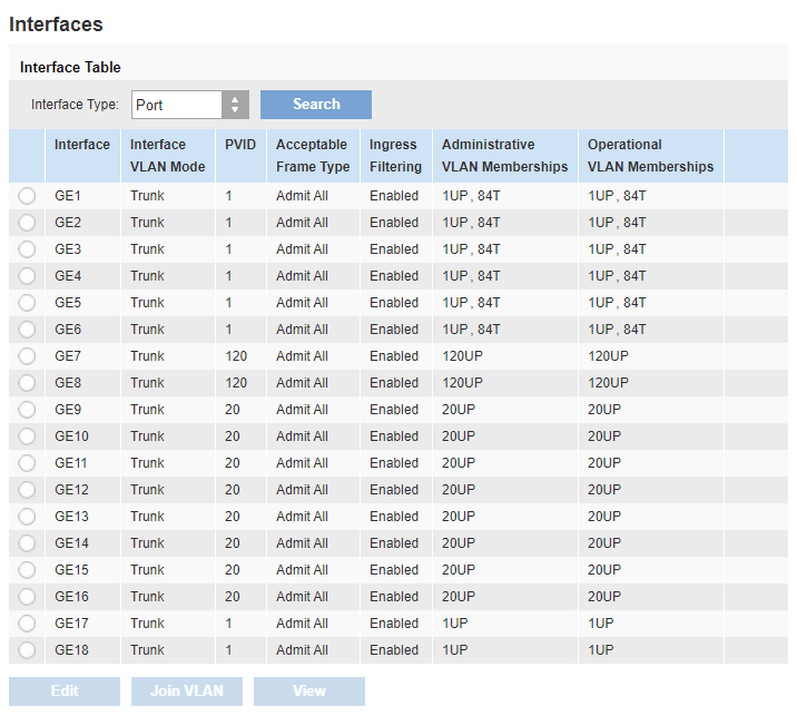Viewport: 797px width, 716px height.
Task: Open the Interface Type dropdown
Action: click(190, 105)
